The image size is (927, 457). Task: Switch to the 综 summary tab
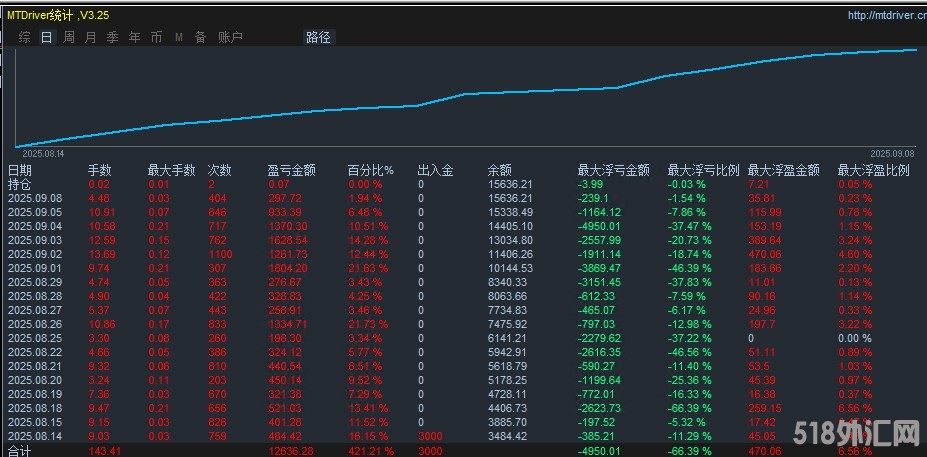tap(24, 37)
